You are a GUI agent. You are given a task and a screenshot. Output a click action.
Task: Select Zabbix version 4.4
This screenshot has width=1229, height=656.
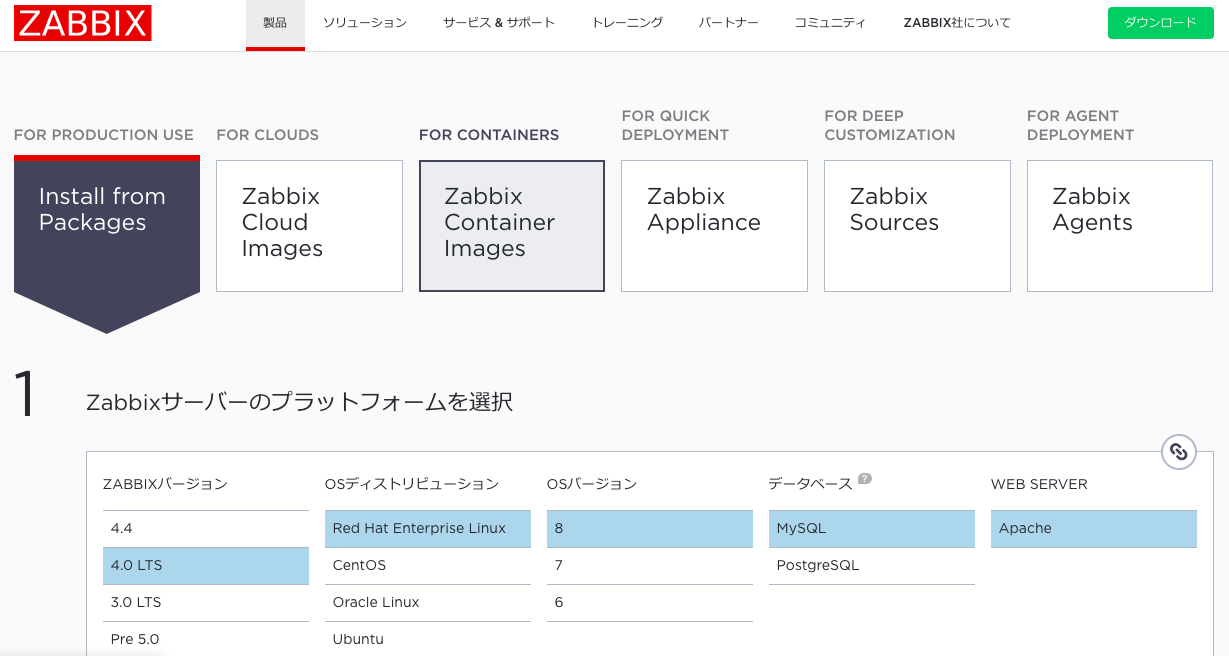tap(205, 528)
